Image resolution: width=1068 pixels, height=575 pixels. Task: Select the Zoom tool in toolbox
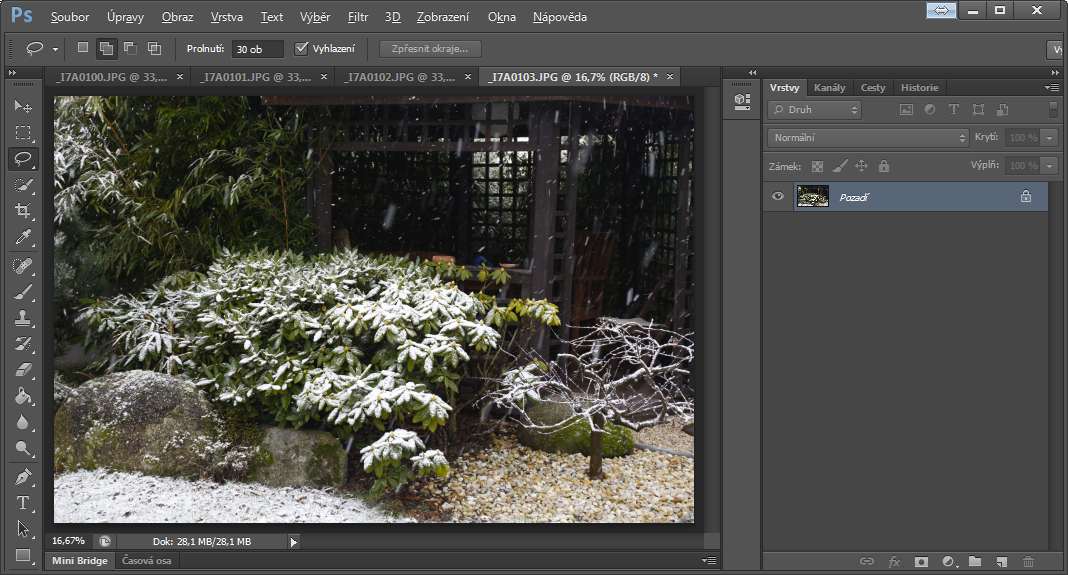point(23,449)
